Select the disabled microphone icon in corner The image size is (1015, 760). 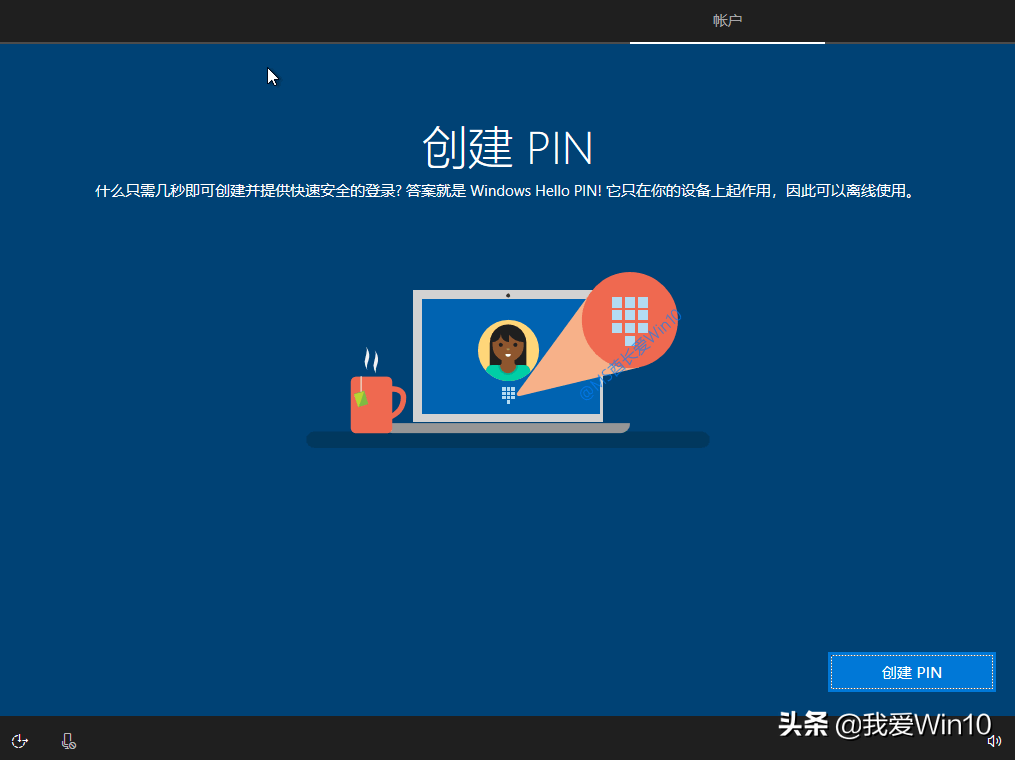pyautogui.click(x=67, y=740)
